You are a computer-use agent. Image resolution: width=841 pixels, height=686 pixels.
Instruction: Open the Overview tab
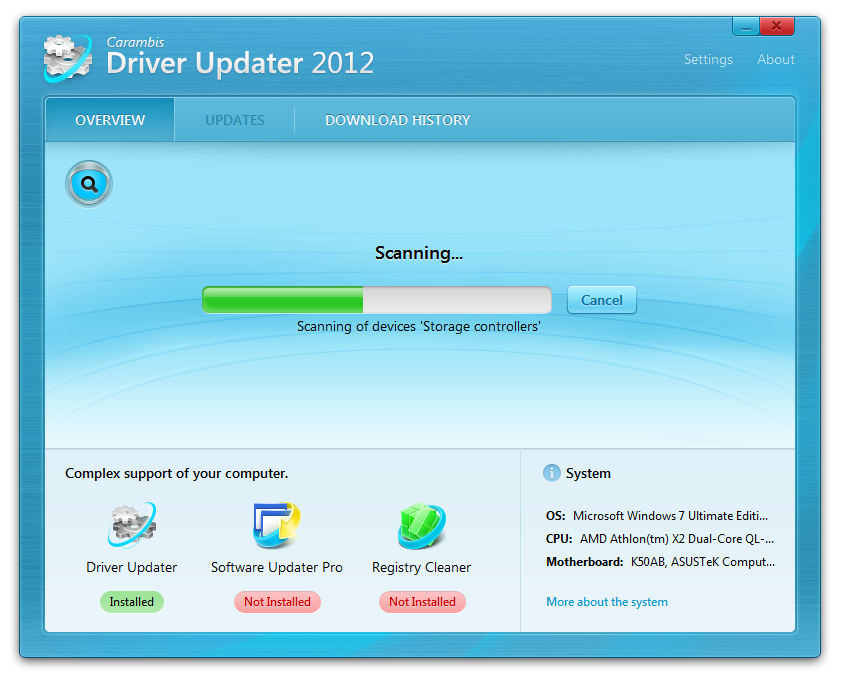tap(110, 120)
